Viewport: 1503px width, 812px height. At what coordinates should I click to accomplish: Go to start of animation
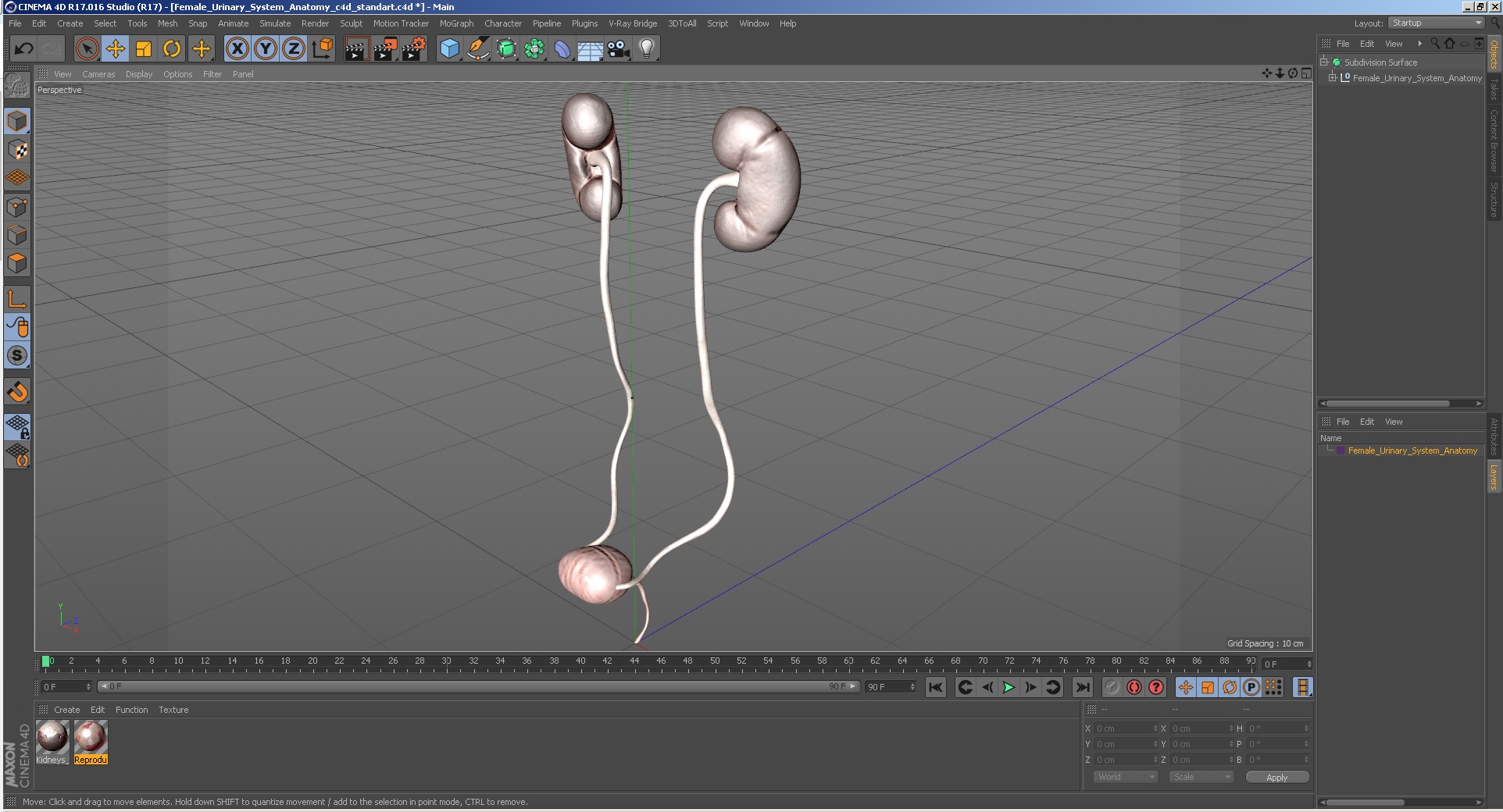(x=935, y=687)
